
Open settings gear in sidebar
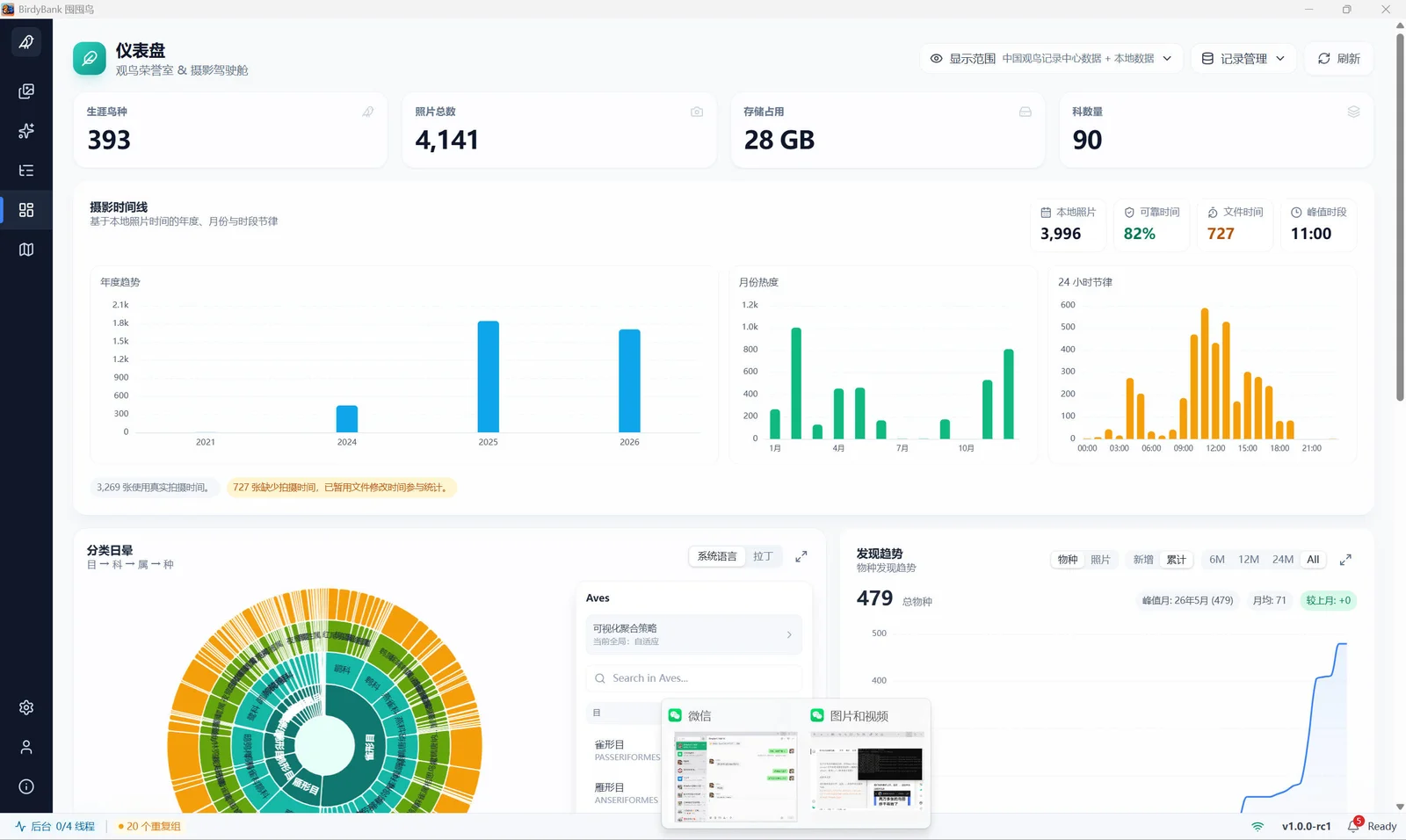tap(26, 707)
